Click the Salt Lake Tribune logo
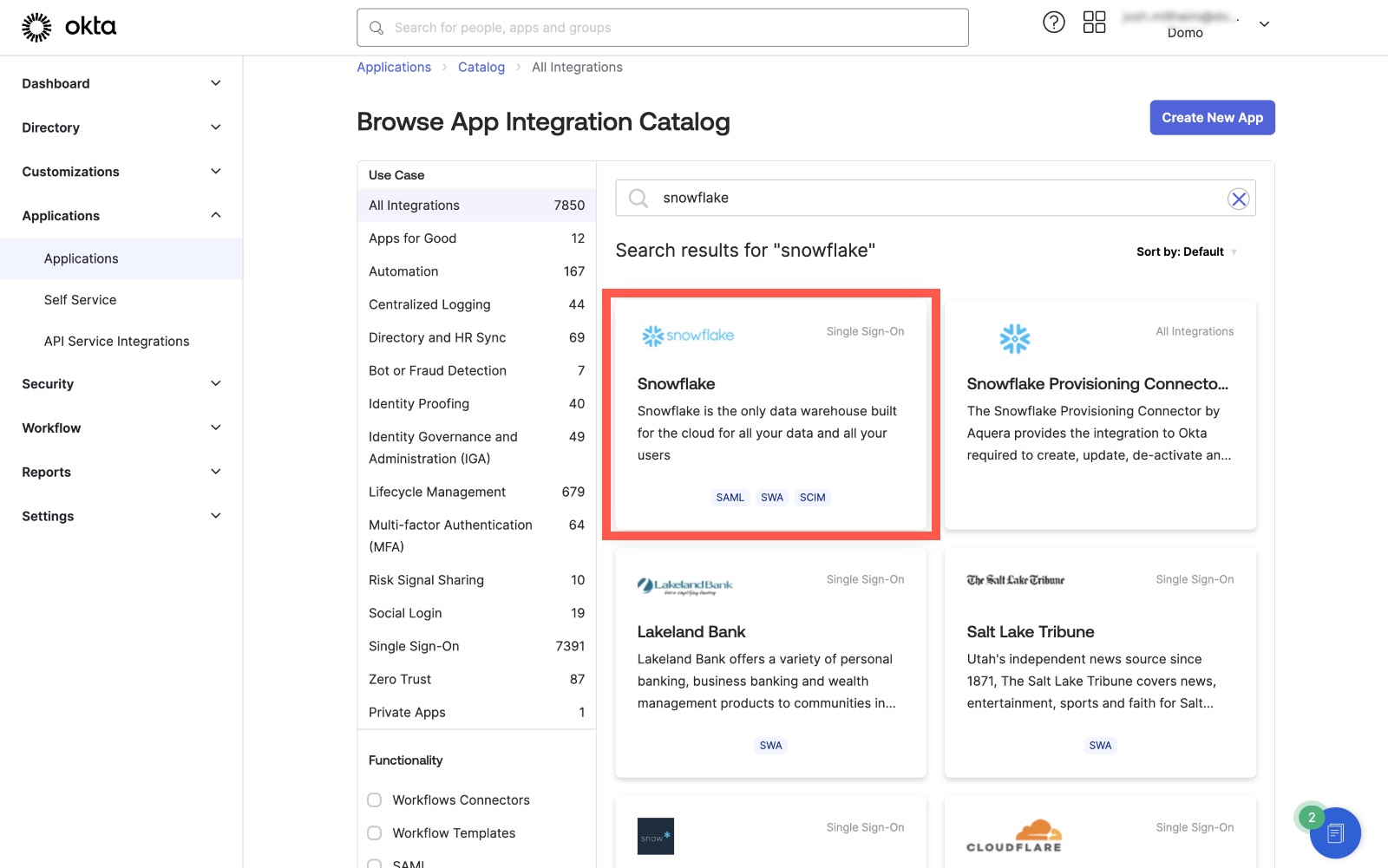The image size is (1388, 868). [x=1015, y=580]
